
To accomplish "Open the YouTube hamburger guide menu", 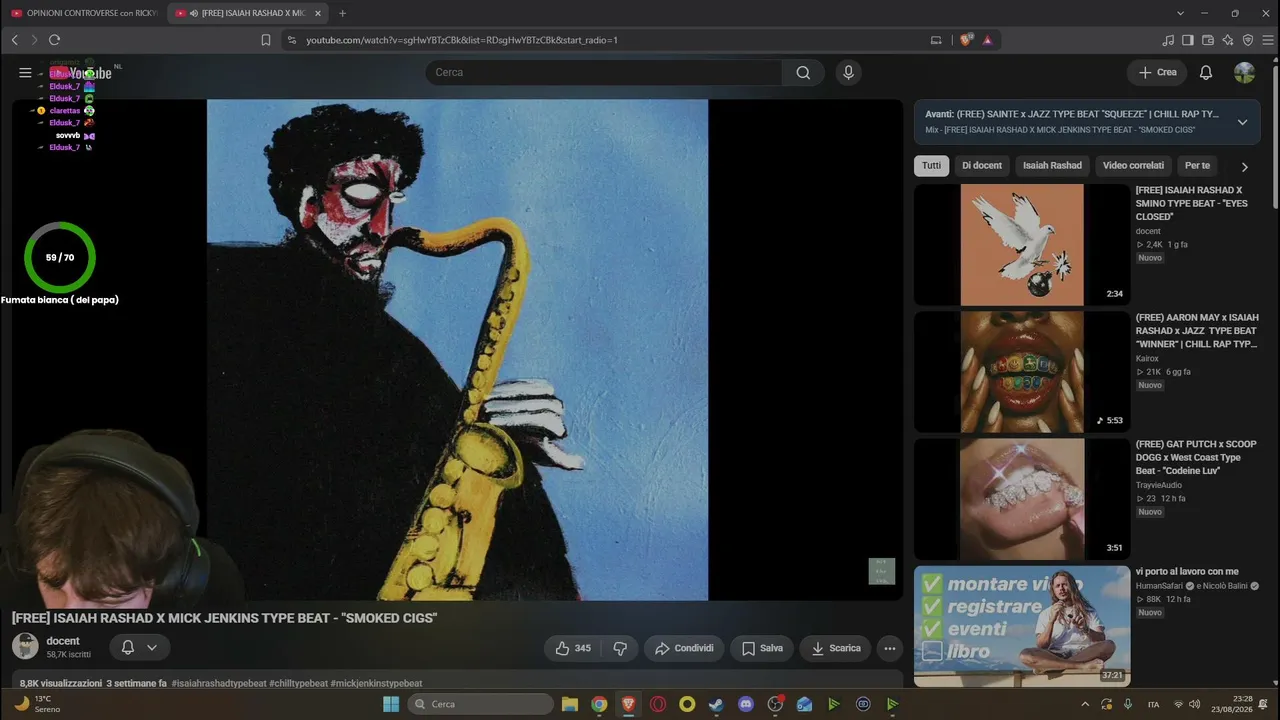I will [25, 72].
